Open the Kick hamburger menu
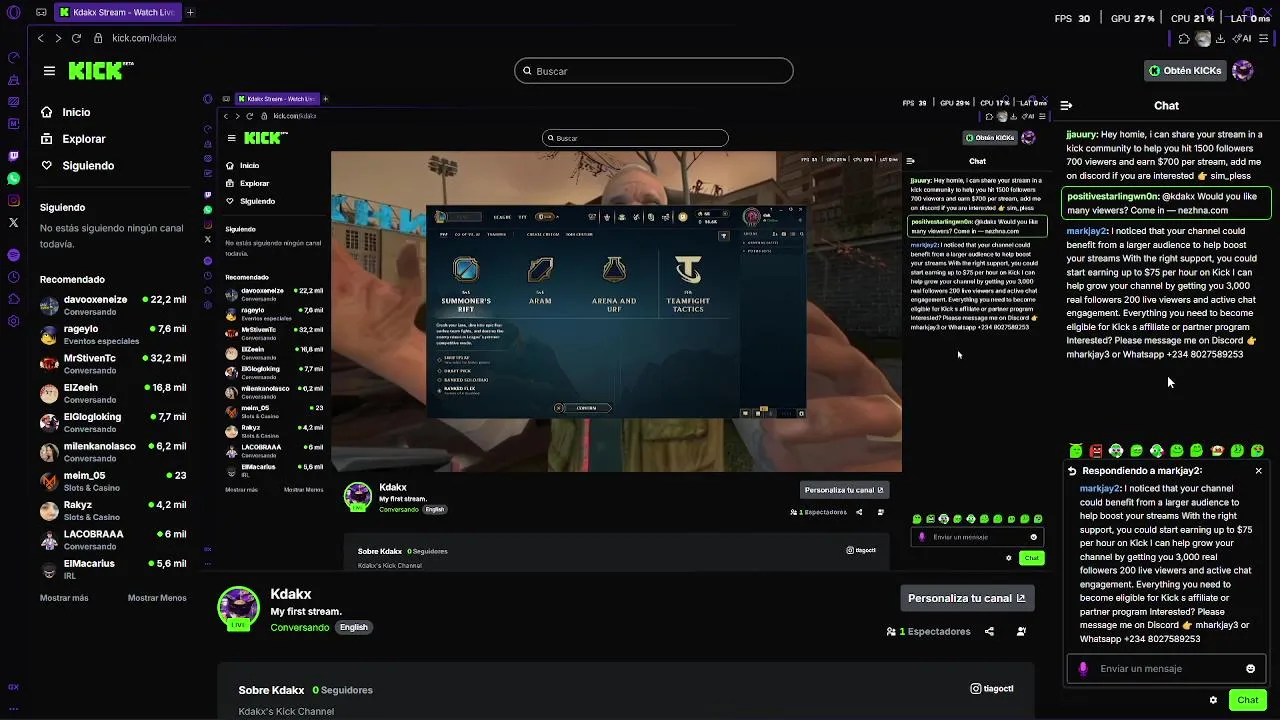Screen dimensions: 1280x720 click(x=49, y=71)
